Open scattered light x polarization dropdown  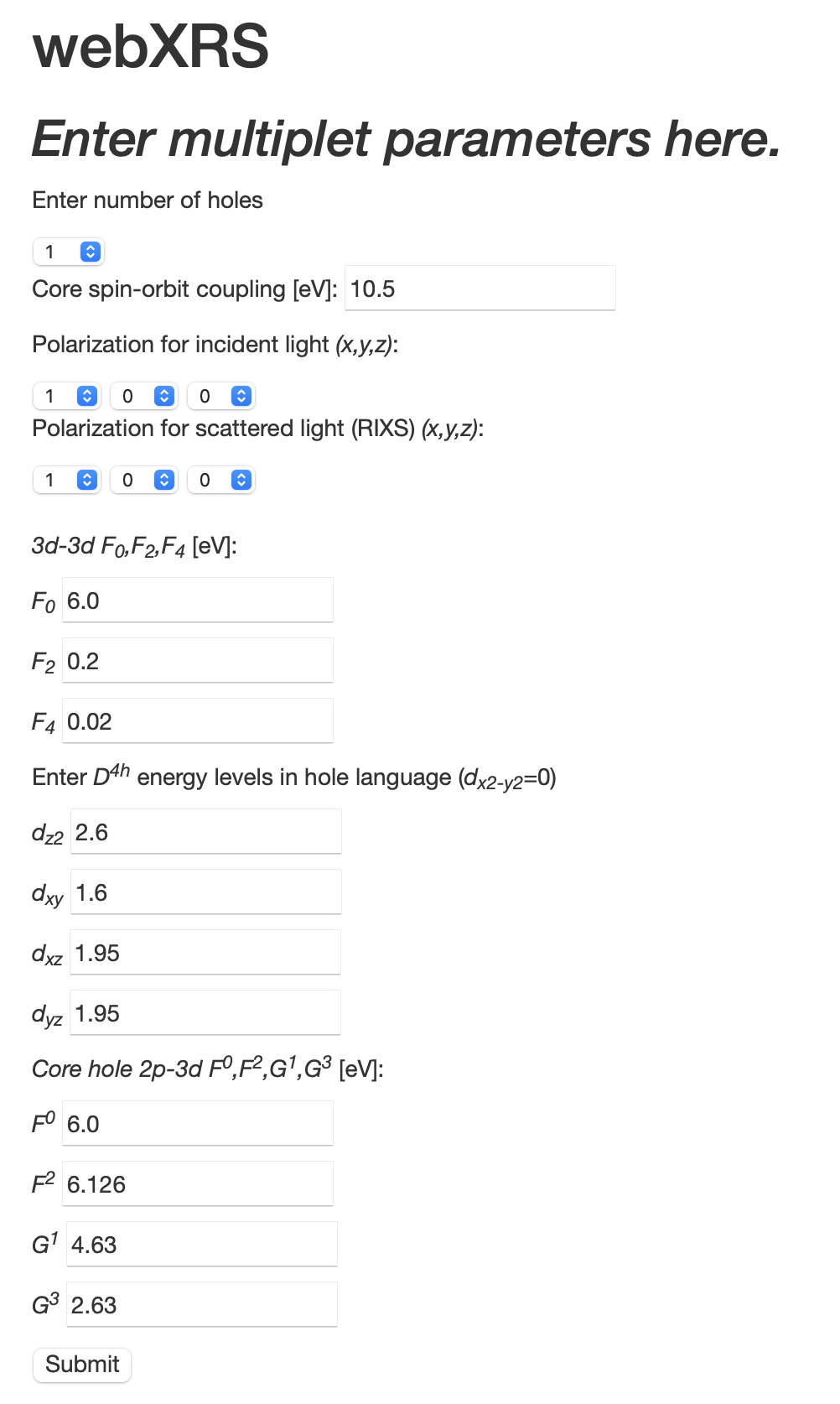point(67,480)
